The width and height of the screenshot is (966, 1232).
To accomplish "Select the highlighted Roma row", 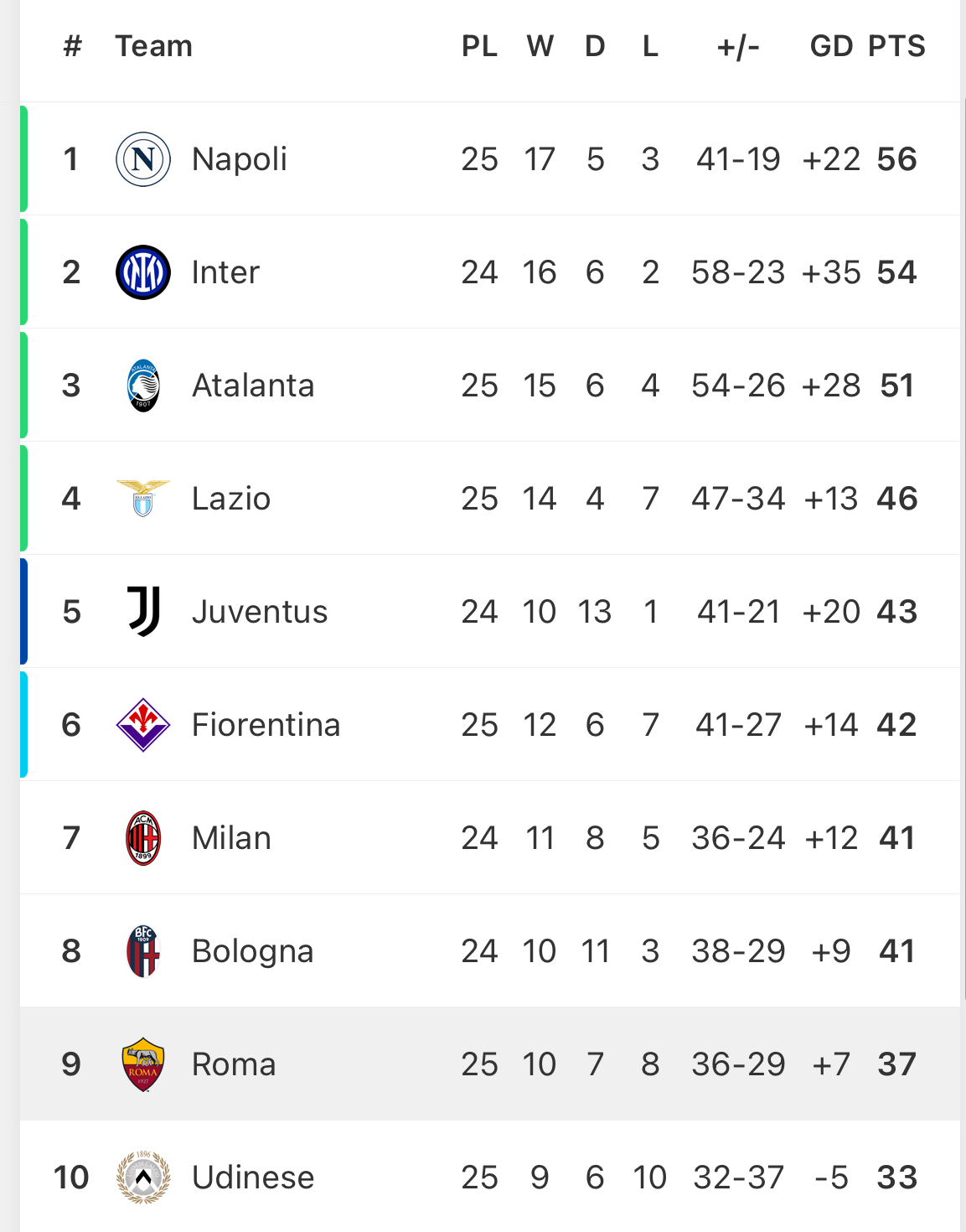I will tap(490, 1064).
